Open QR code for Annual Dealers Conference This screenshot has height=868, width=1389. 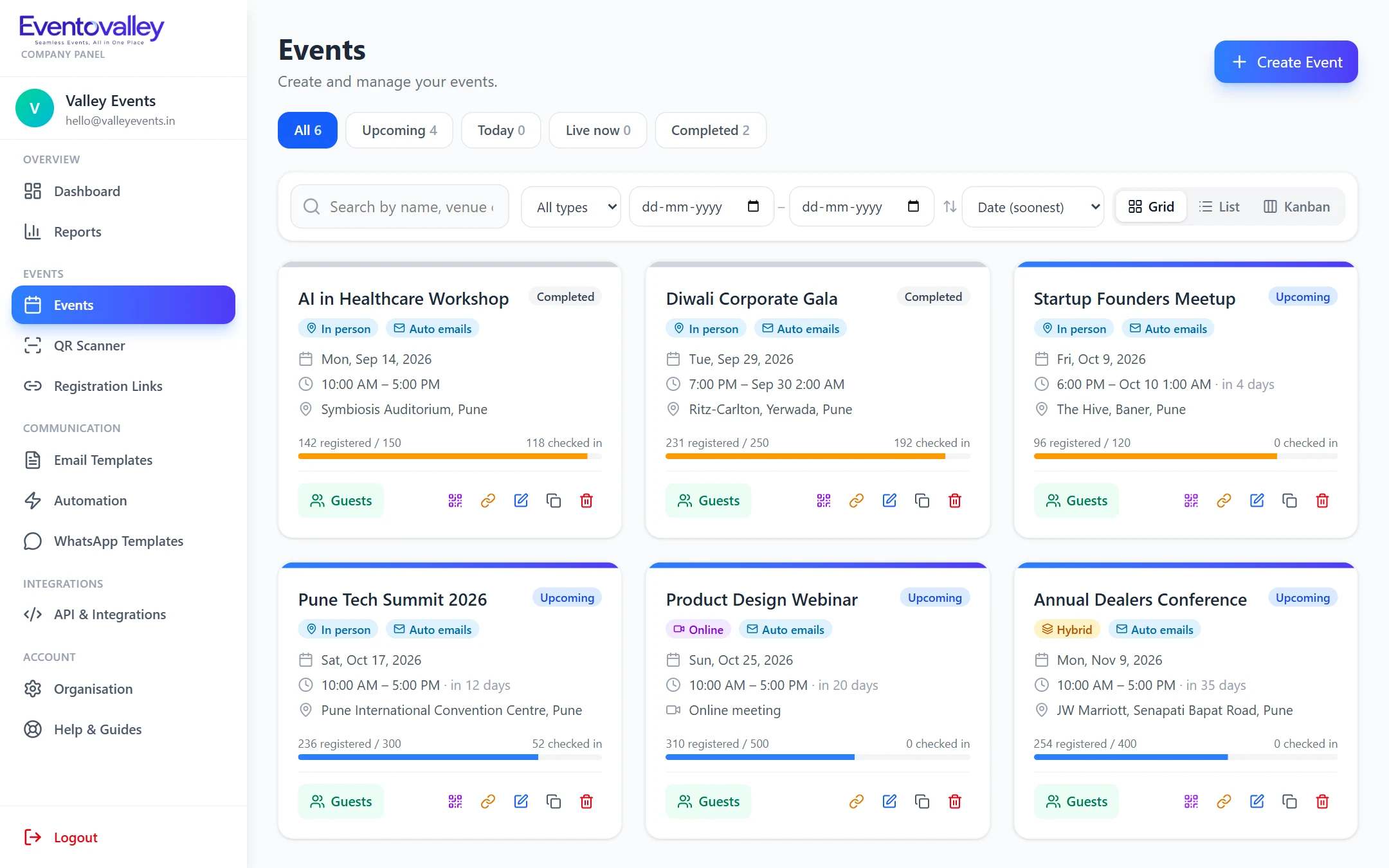coord(1192,801)
